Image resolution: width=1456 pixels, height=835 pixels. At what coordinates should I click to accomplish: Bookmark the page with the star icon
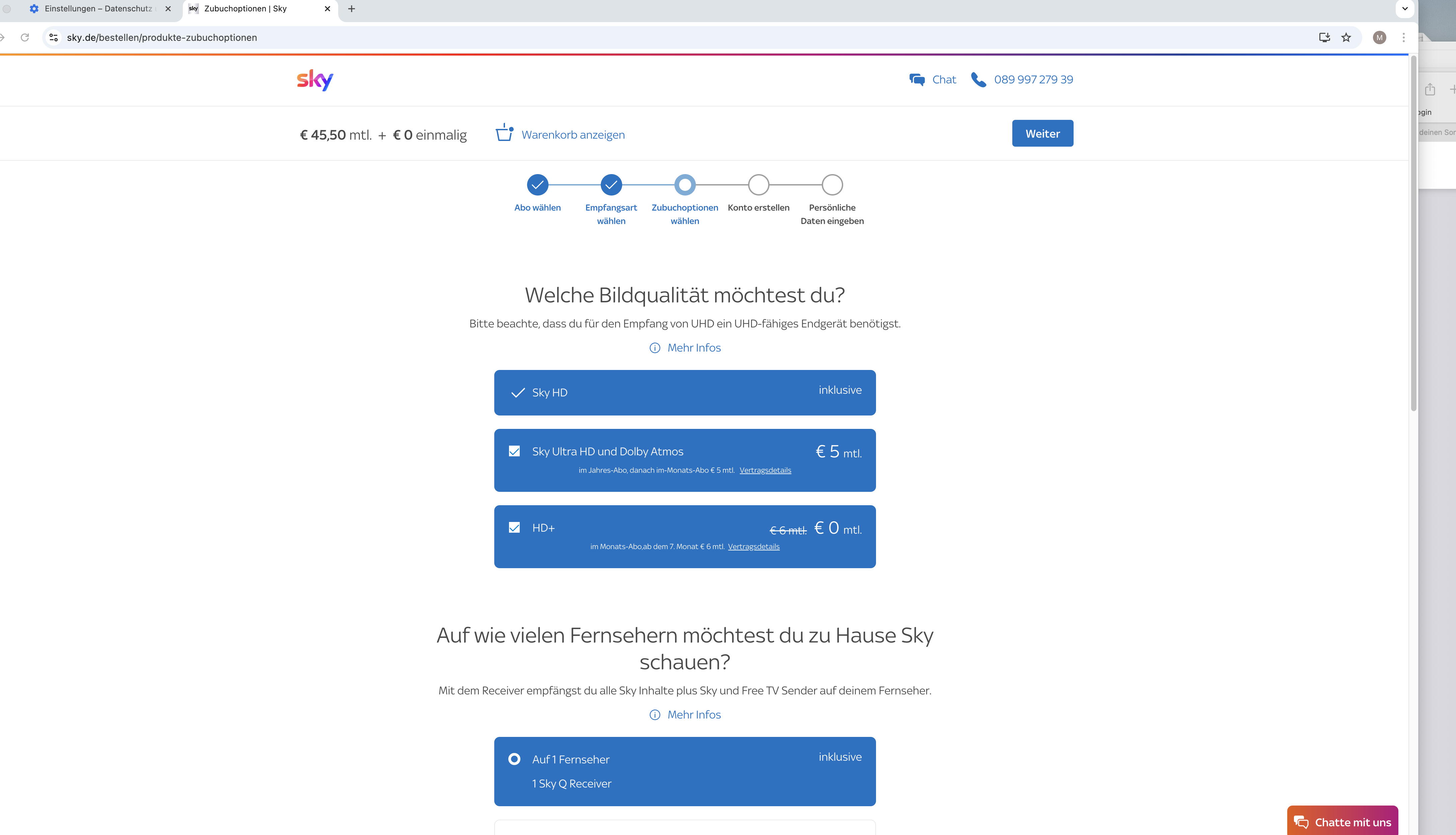(x=1345, y=37)
